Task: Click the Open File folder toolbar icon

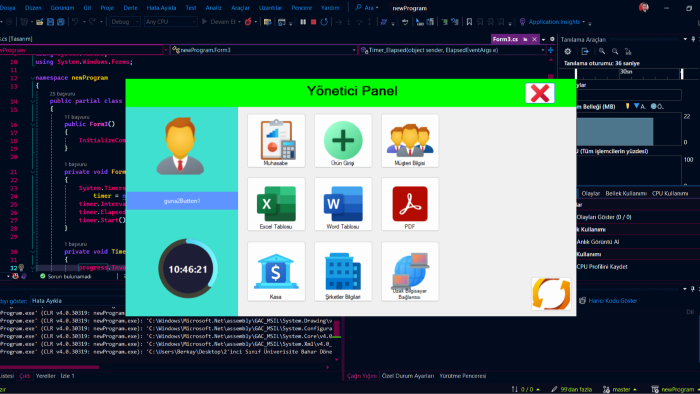Action: pos(39,21)
